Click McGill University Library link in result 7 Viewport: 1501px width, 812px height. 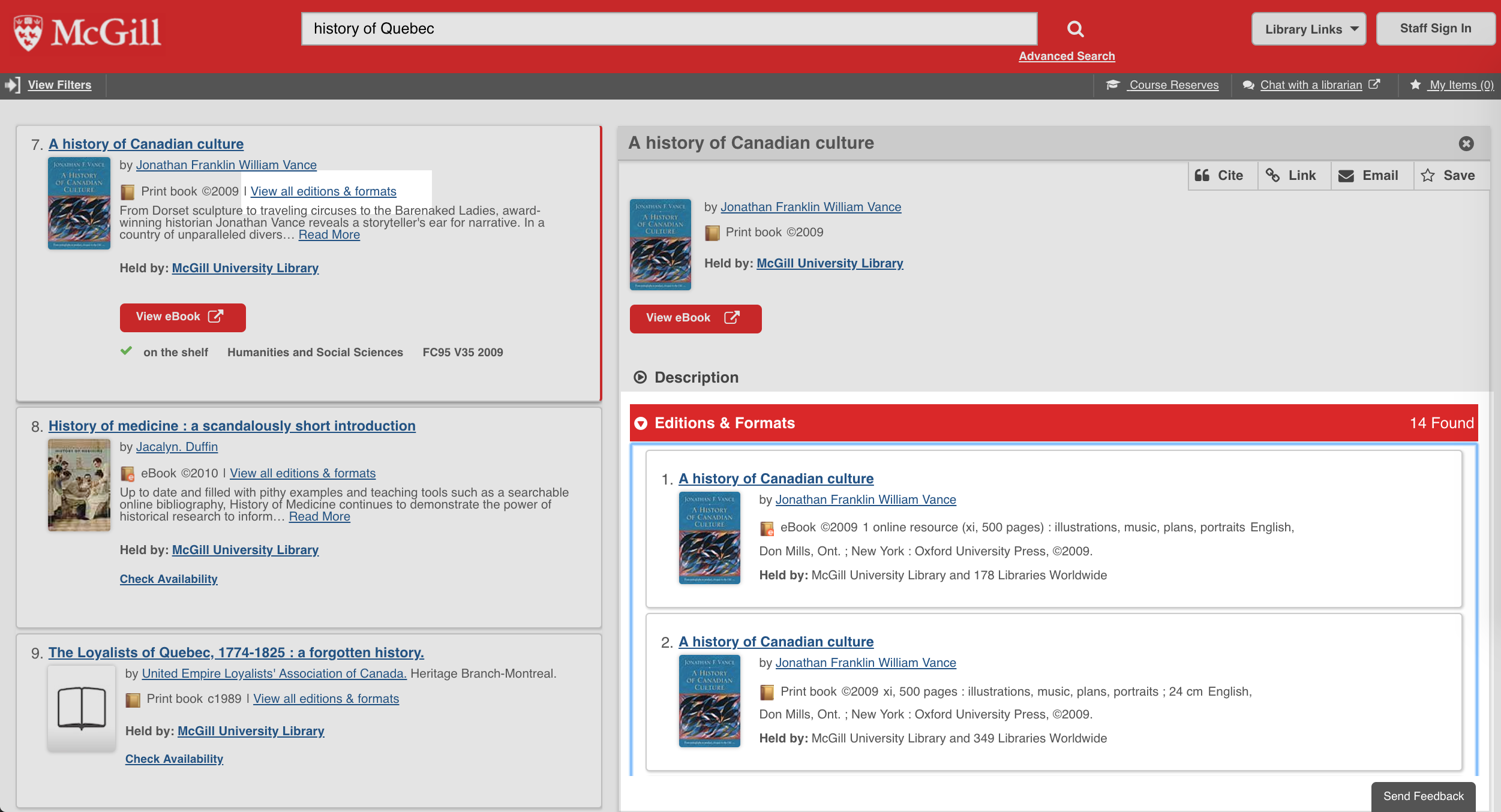coord(245,268)
